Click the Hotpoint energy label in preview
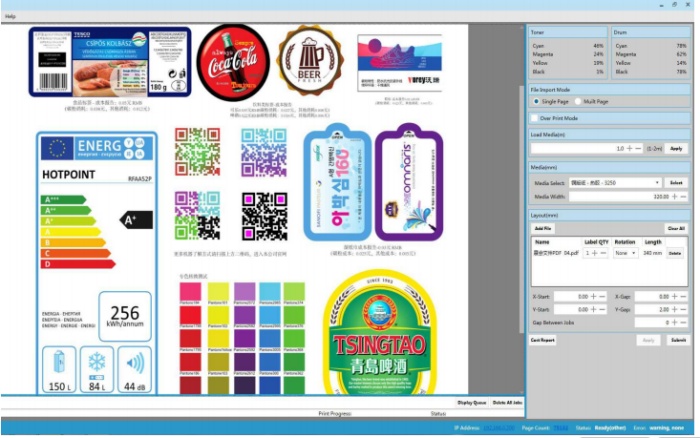Viewport: 700px width, 438px height. coord(97,263)
